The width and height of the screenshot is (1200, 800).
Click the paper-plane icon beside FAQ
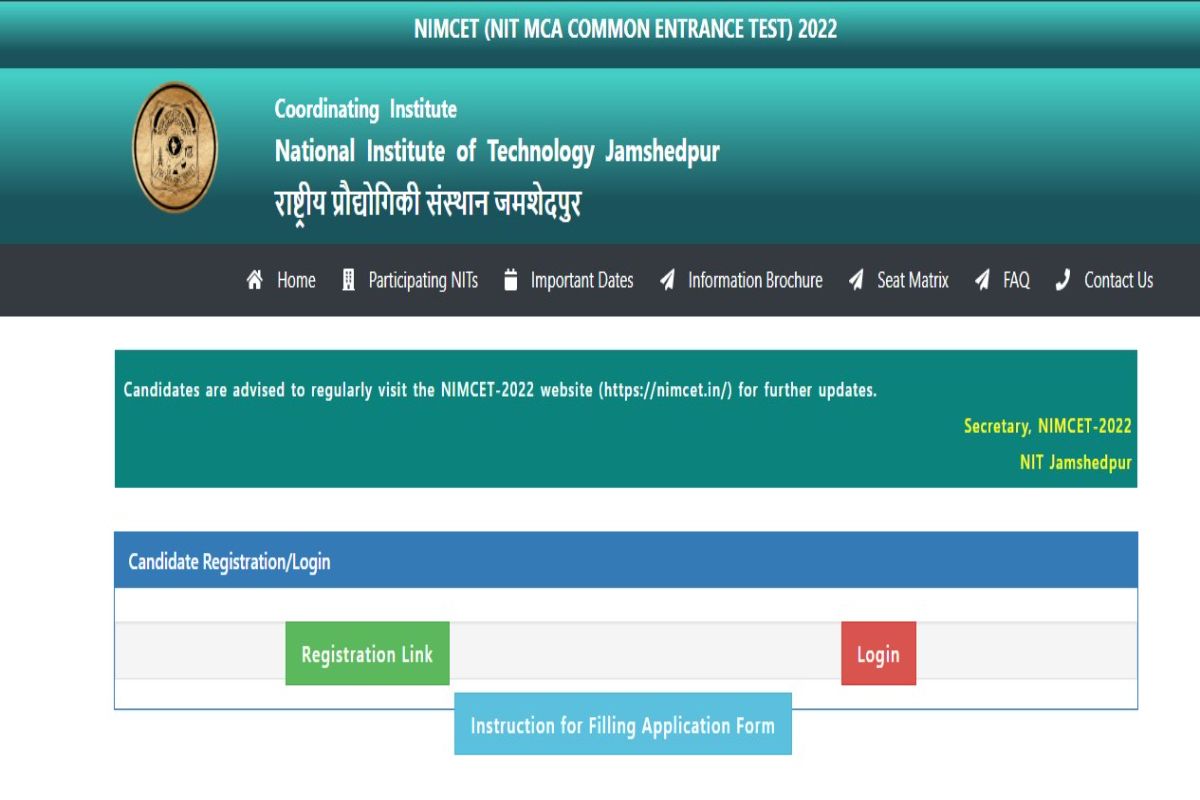(x=983, y=280)
